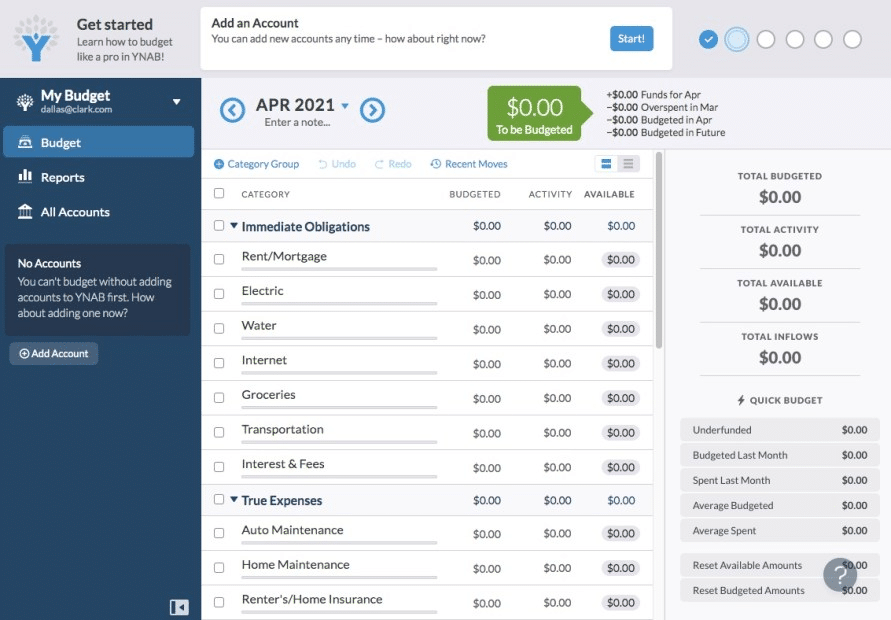
Task: Check the Transportation checkbox
Action: click(x=219, y=432)
